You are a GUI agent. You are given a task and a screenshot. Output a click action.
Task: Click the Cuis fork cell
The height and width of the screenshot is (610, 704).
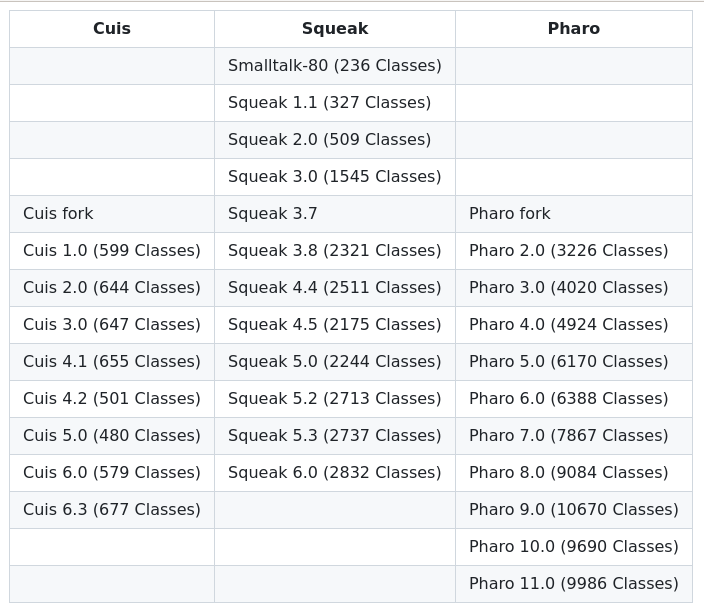[112, 214]
